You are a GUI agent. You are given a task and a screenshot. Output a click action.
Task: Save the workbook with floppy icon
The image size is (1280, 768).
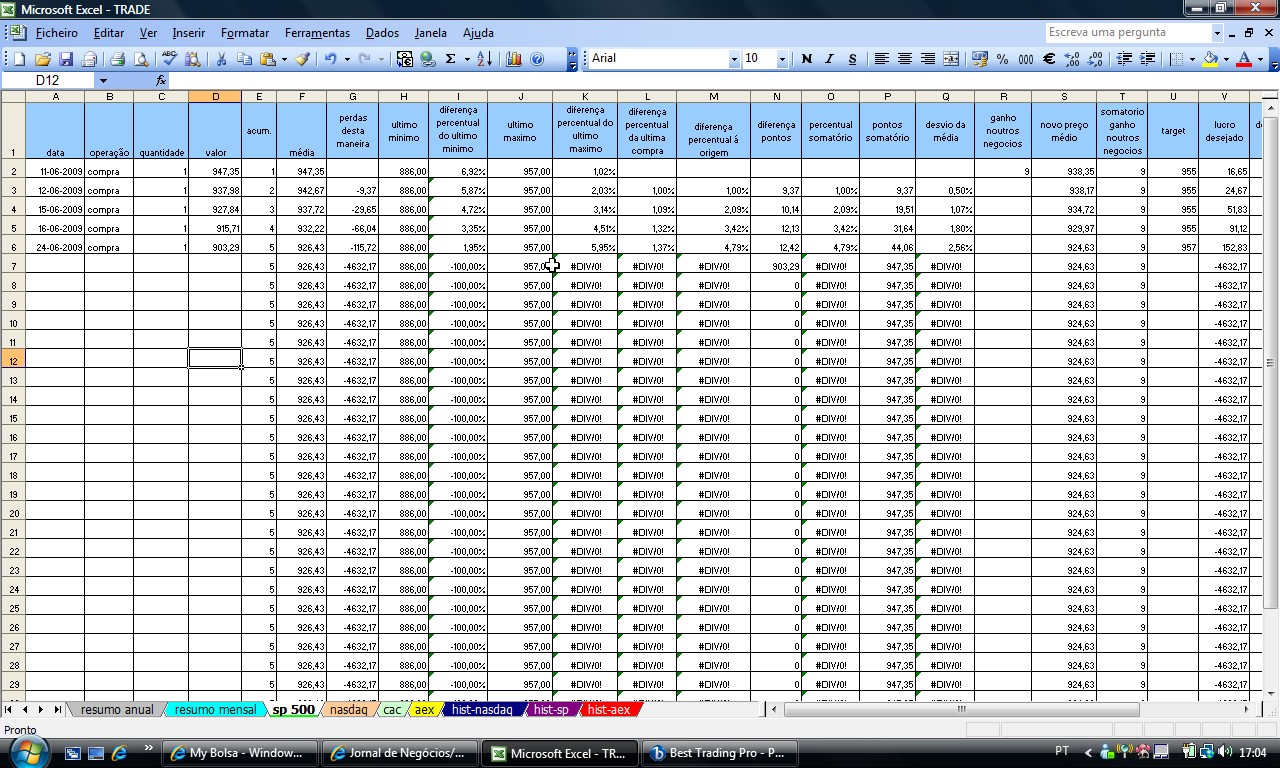click(x=66, y=59)
